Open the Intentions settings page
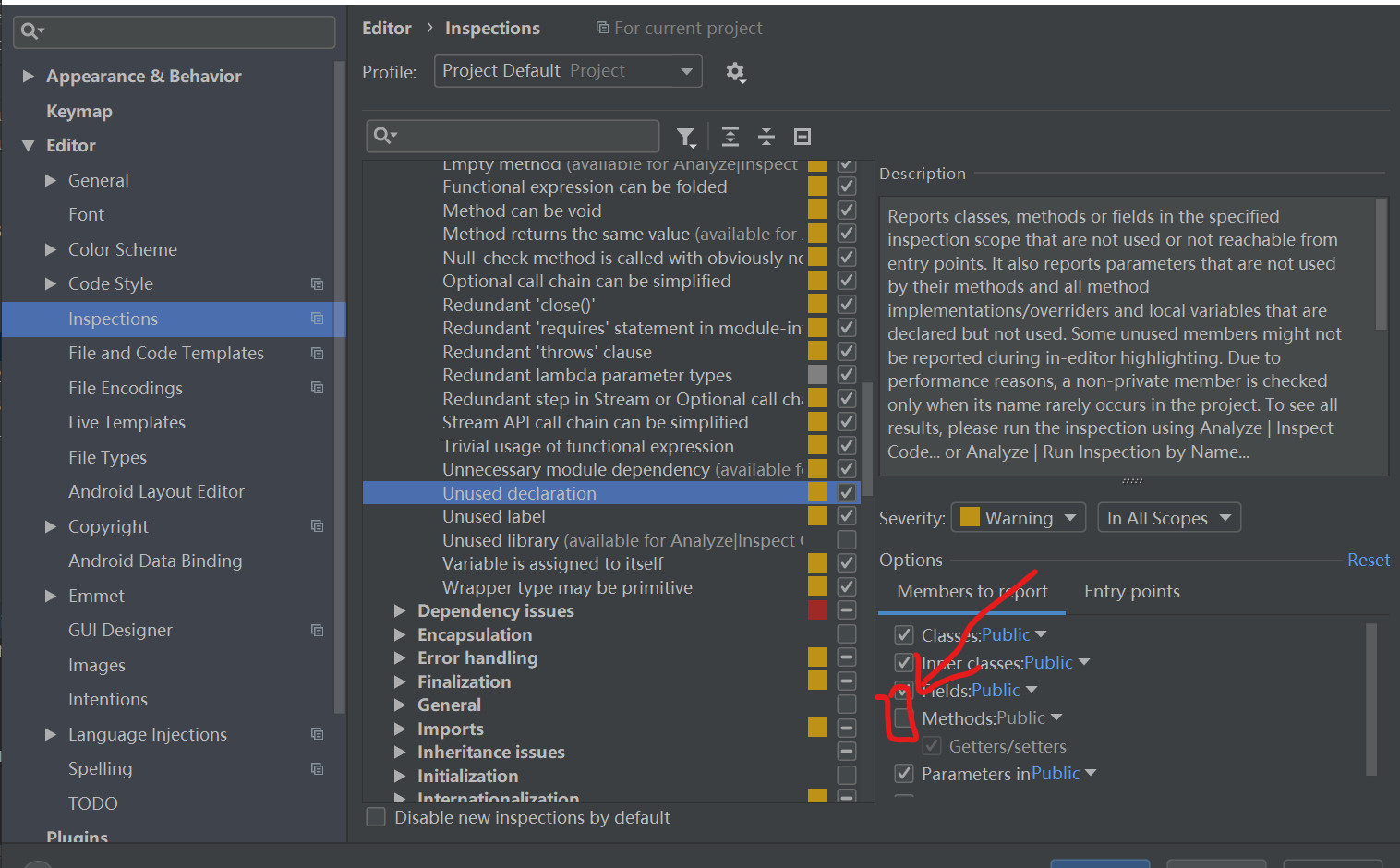Screen dimensions: 1400x868 coord(108,699)
